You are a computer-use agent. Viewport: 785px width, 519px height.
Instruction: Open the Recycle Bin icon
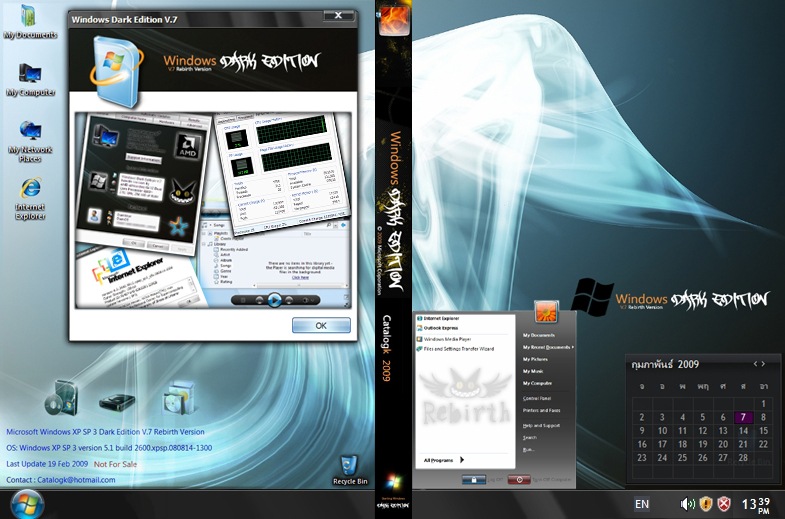point(350,469)
